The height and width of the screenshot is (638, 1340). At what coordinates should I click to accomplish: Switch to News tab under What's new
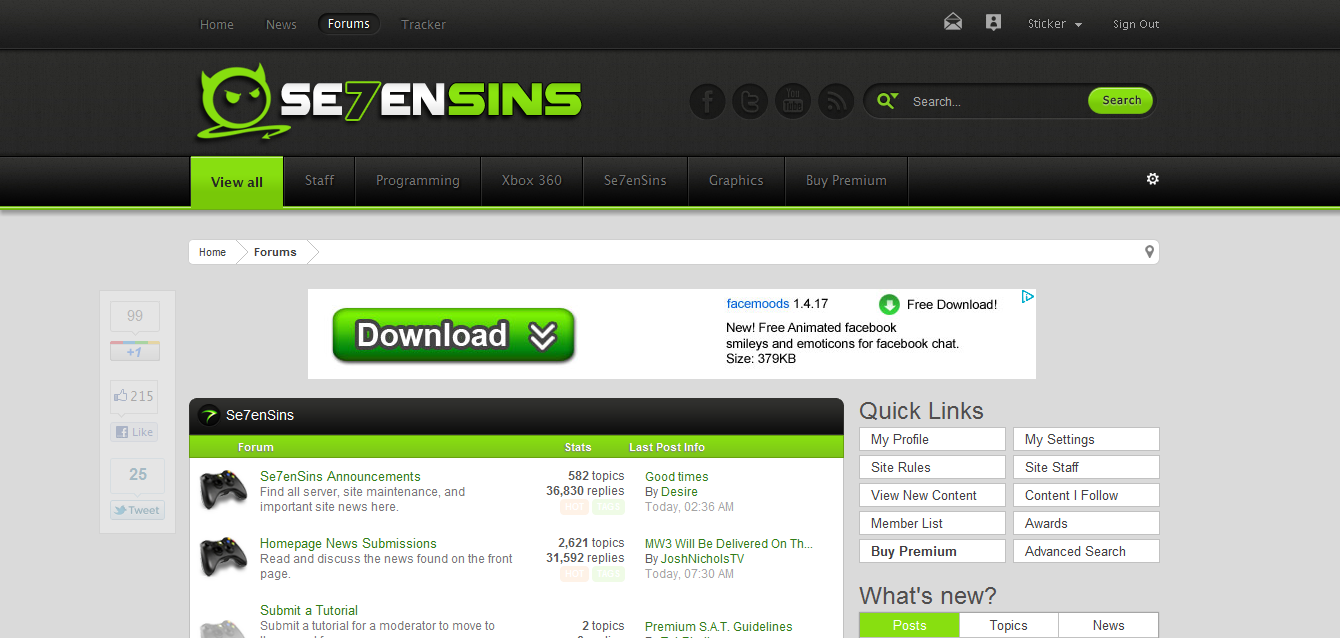pos(1108,625)
